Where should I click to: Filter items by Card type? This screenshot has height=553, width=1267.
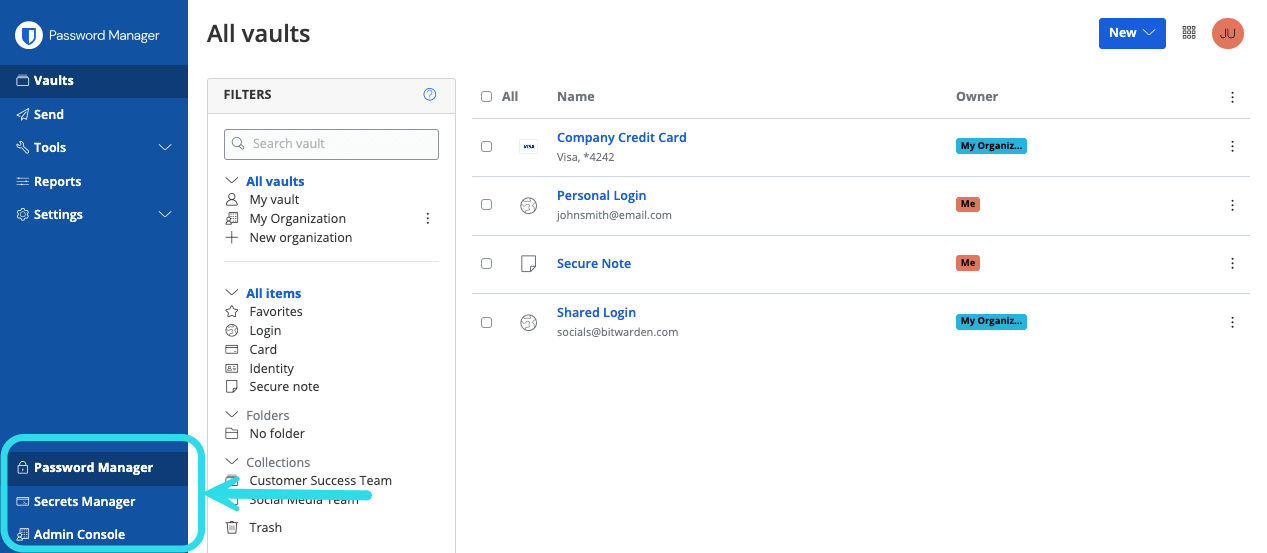(263, 350)
